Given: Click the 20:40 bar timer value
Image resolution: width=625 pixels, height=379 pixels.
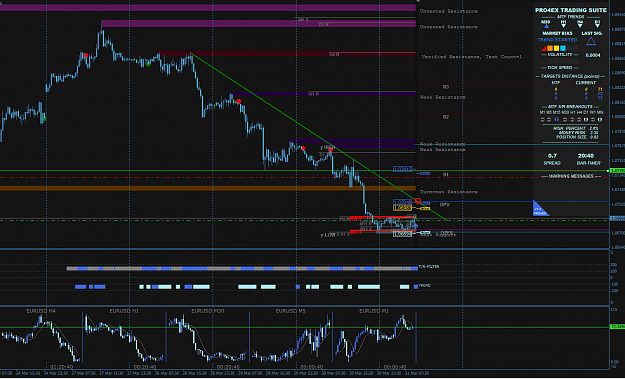Looking at the screenshot, I should click(x=586, y=156).
